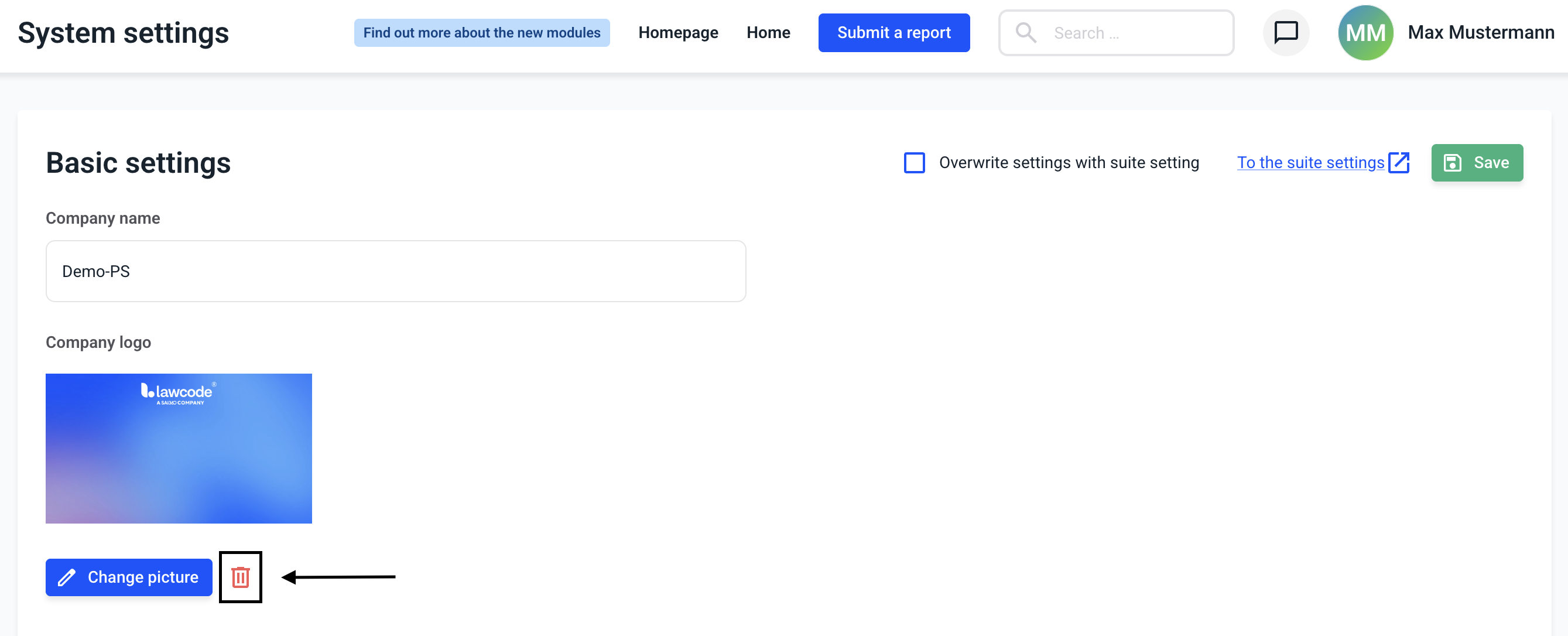Open the chat messages icon
1568x636 pixels.
point(1286,32)
